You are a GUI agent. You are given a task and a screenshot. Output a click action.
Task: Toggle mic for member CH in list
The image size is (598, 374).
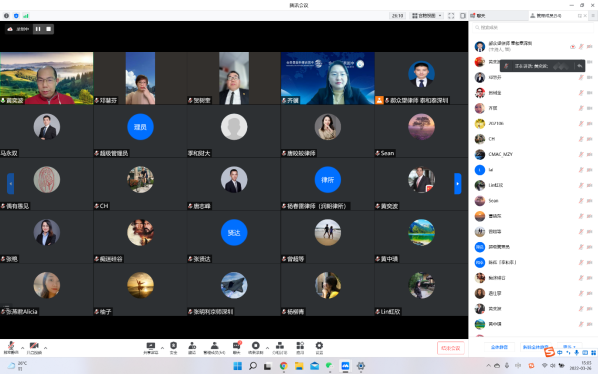[x=581, y=139]
